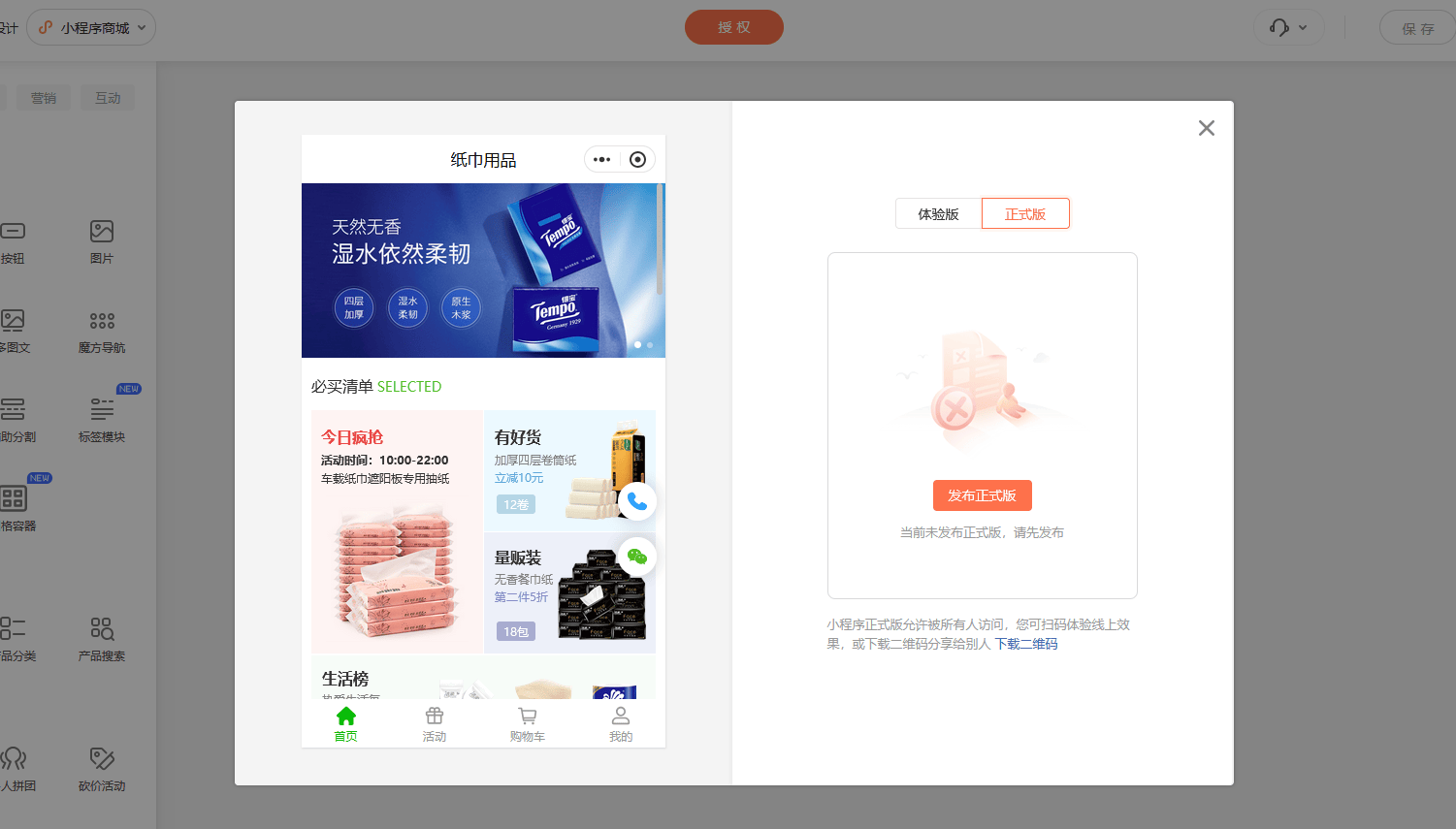
Task: Open the 小程序商城 dropdown
Action: point(91,27)
